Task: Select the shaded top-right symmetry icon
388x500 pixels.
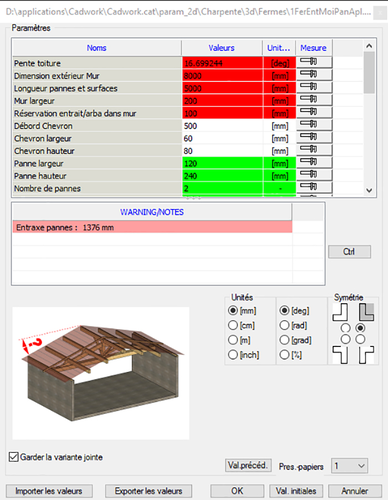Action: [366, 312]
